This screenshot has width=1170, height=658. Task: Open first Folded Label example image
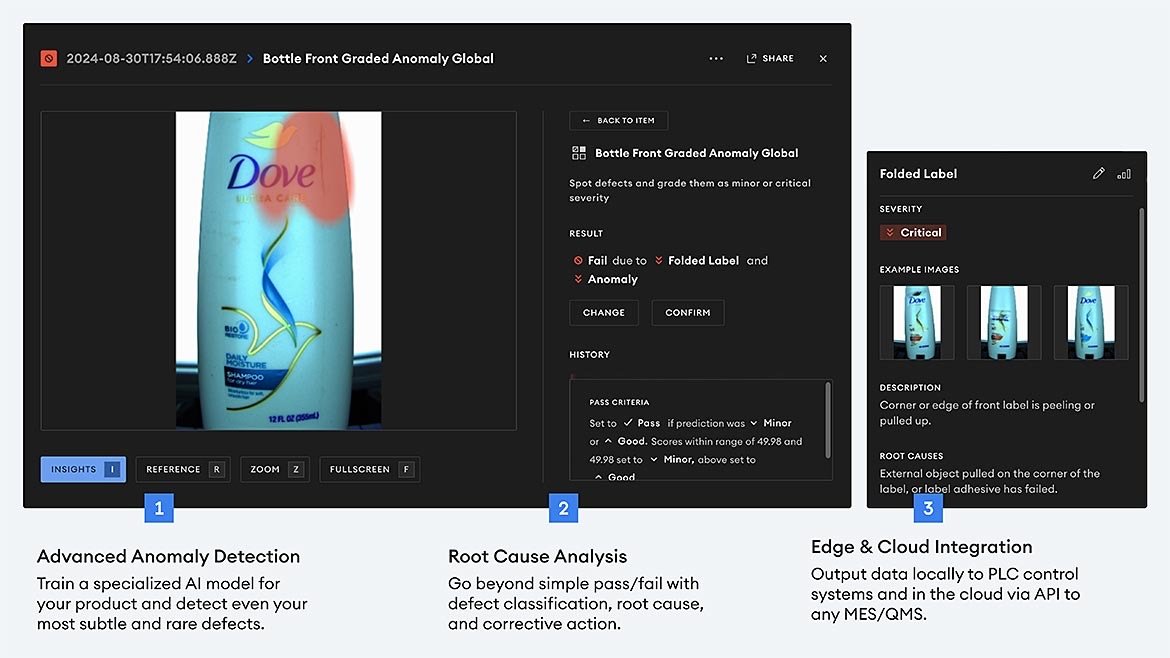[x=917, y=322]
